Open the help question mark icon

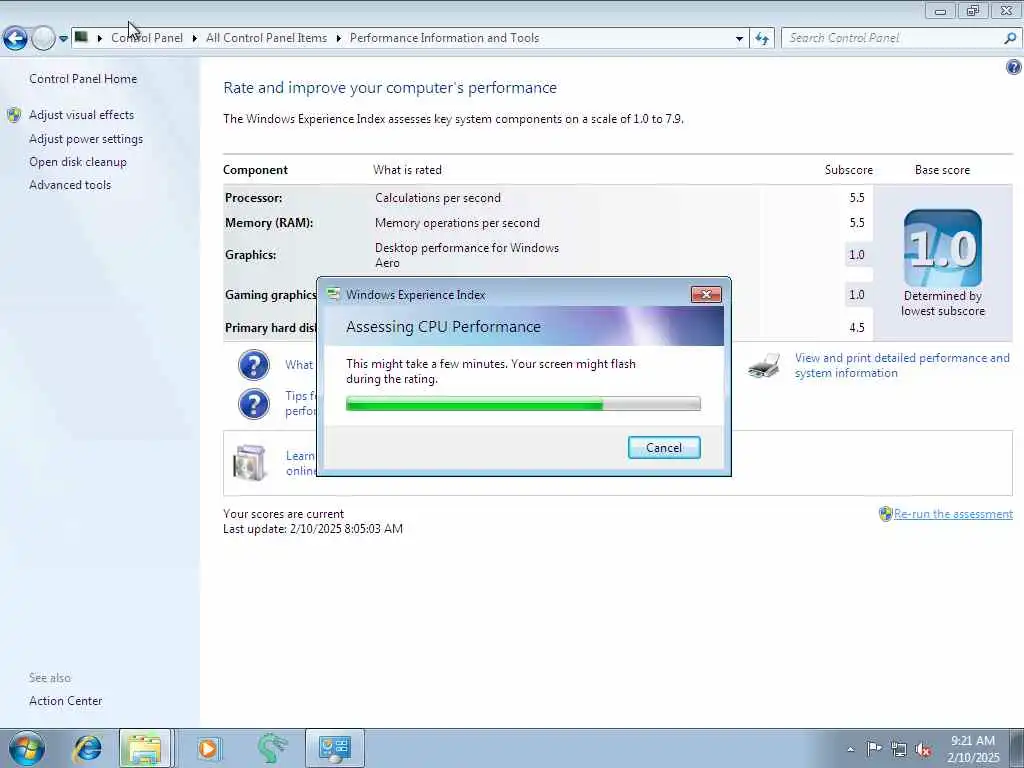click(1014, 67)
